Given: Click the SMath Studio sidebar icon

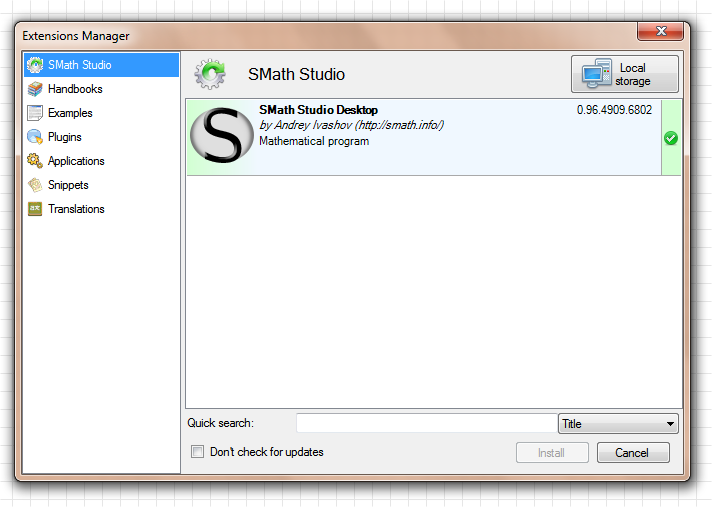Looking at the screenshot, I should click(35, 65).
